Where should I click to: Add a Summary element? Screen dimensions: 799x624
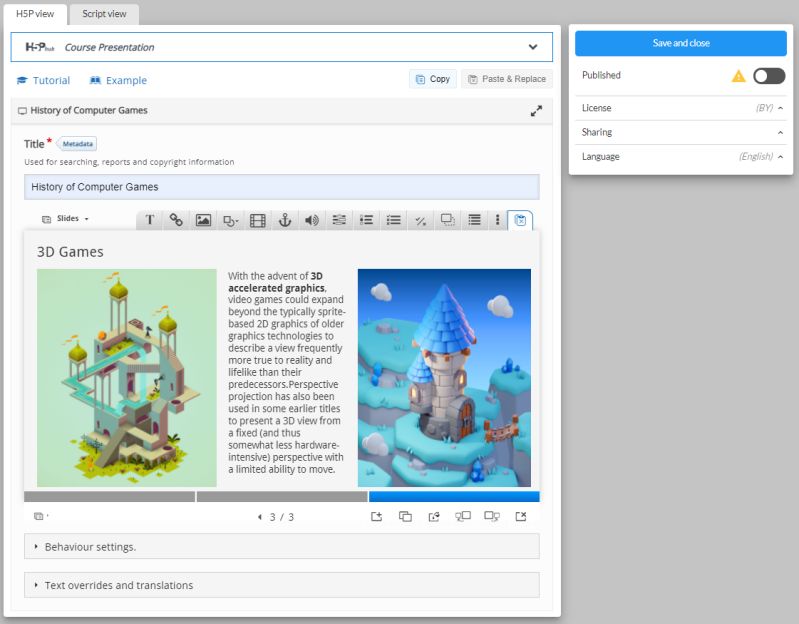[474, 220]
